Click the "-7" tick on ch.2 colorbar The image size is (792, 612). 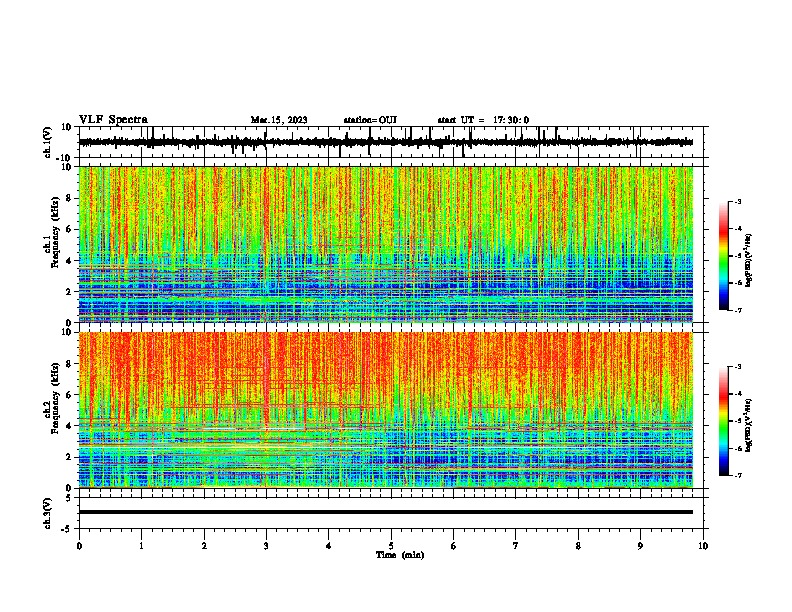click(x=738, y=476)
